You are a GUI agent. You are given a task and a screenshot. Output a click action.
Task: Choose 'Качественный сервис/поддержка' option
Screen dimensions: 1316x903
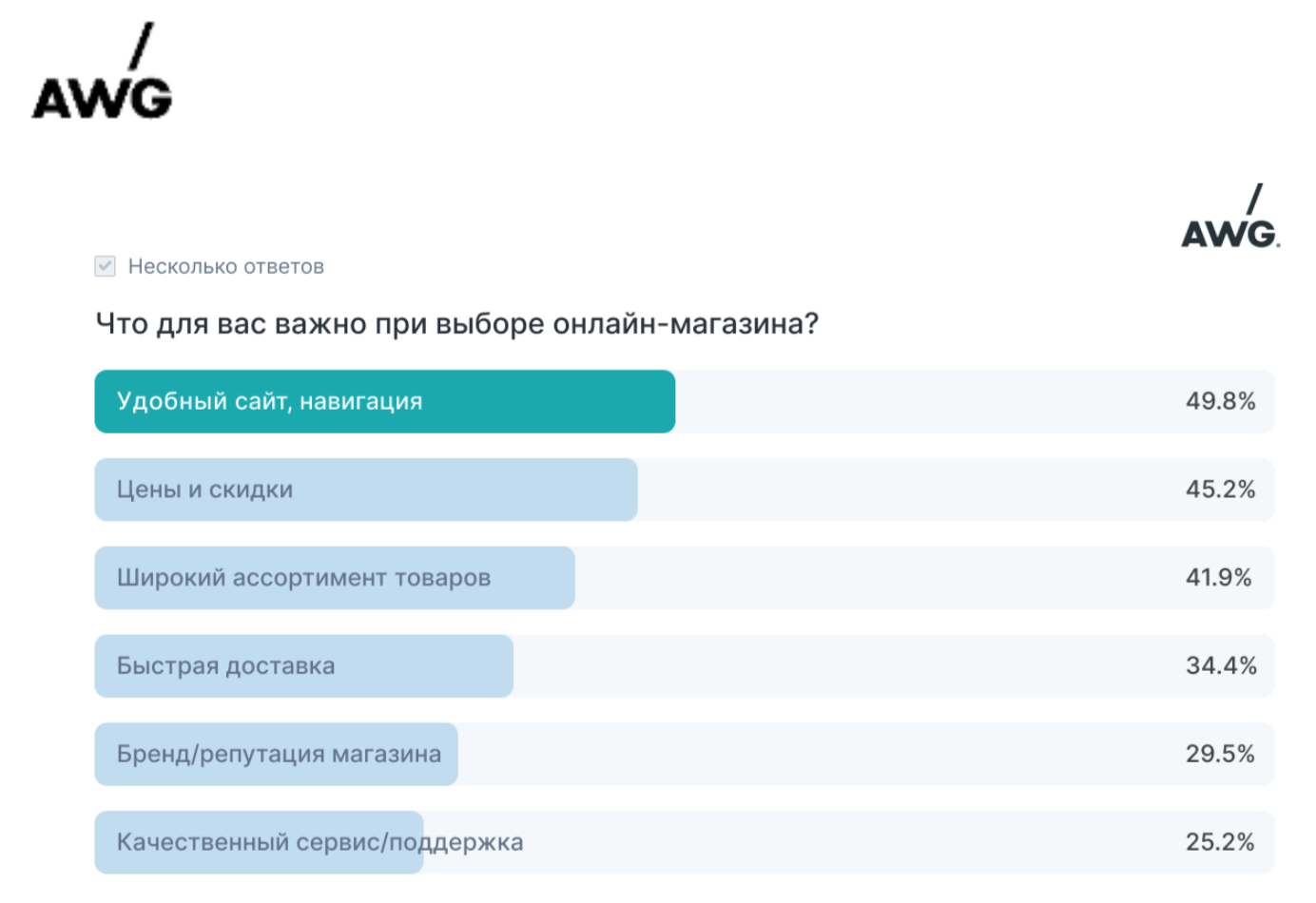[319, 842]
